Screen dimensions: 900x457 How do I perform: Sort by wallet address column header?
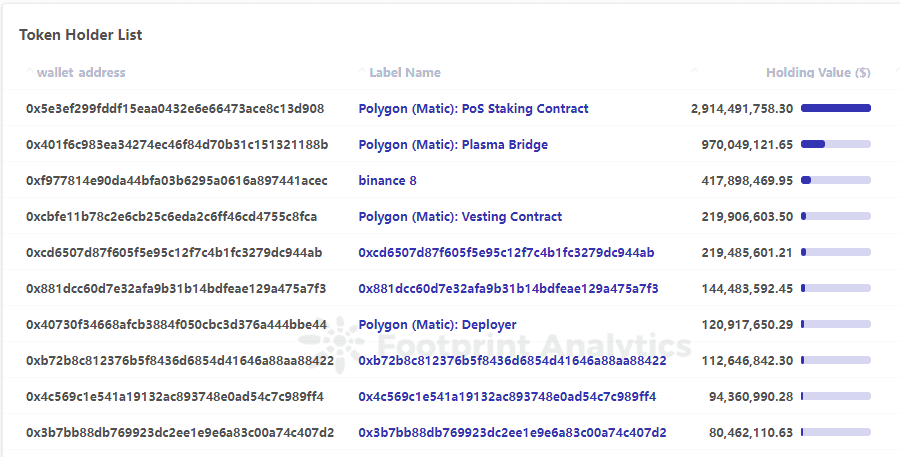(81, 73)
